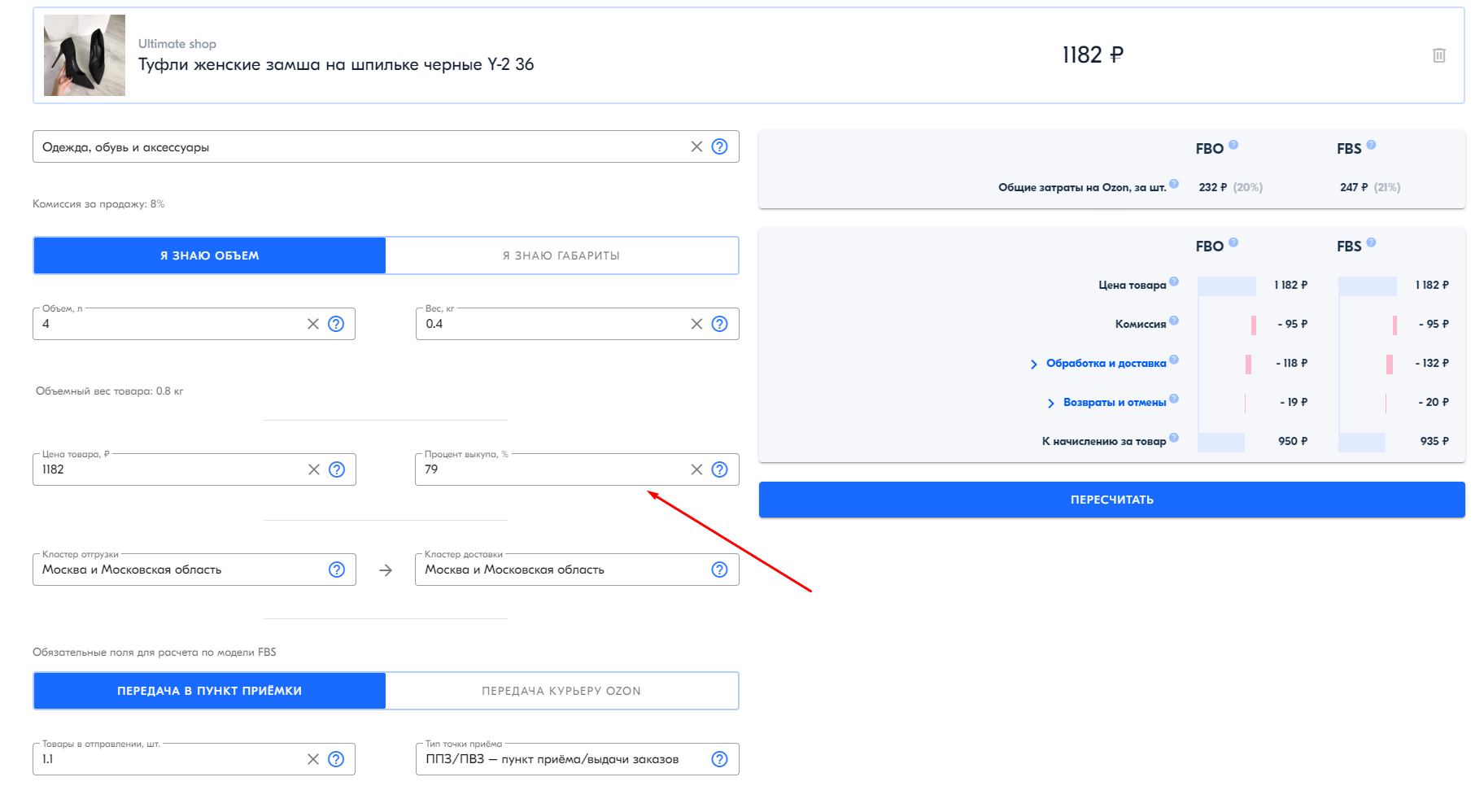Clear the Процент выкупа field
This screenshot has height=812, width=1484.
coord(696,469)
